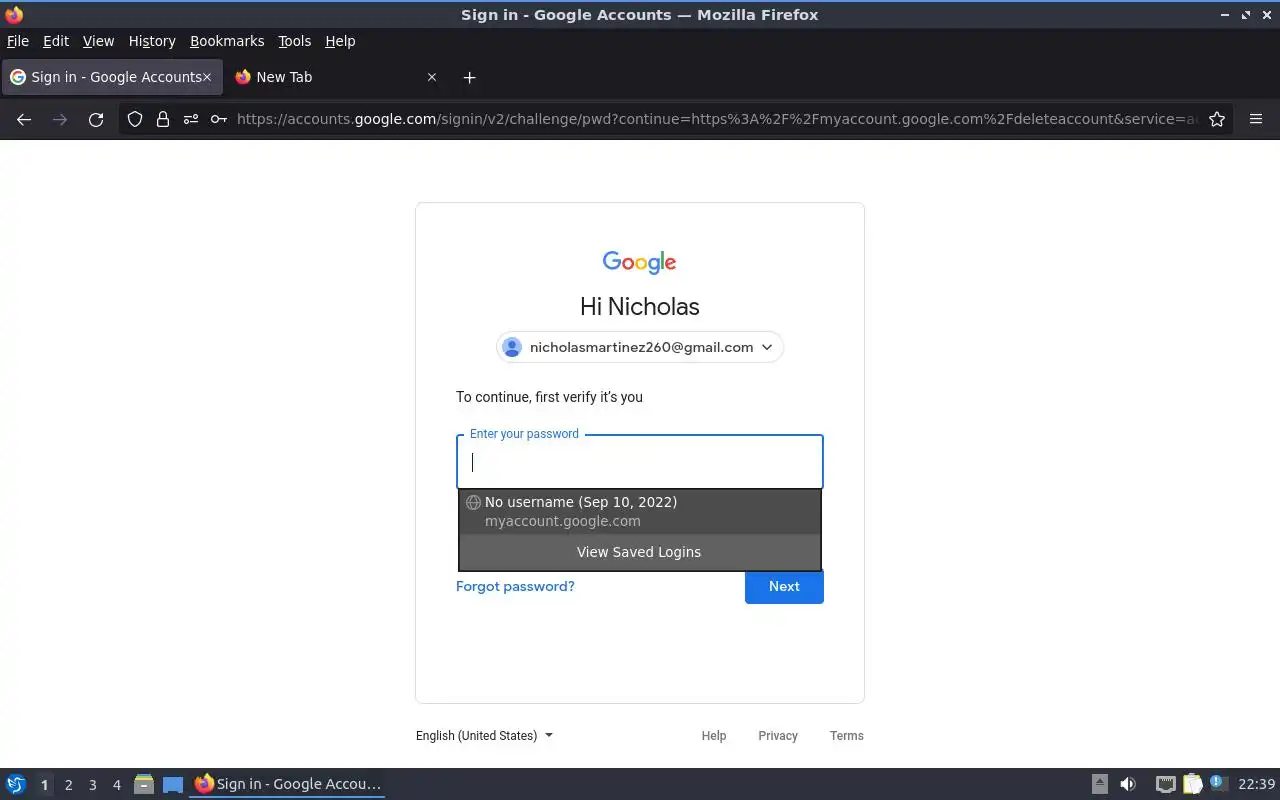
Task: Switch to the New Tab tab
Action: click(x=335, y=77)
